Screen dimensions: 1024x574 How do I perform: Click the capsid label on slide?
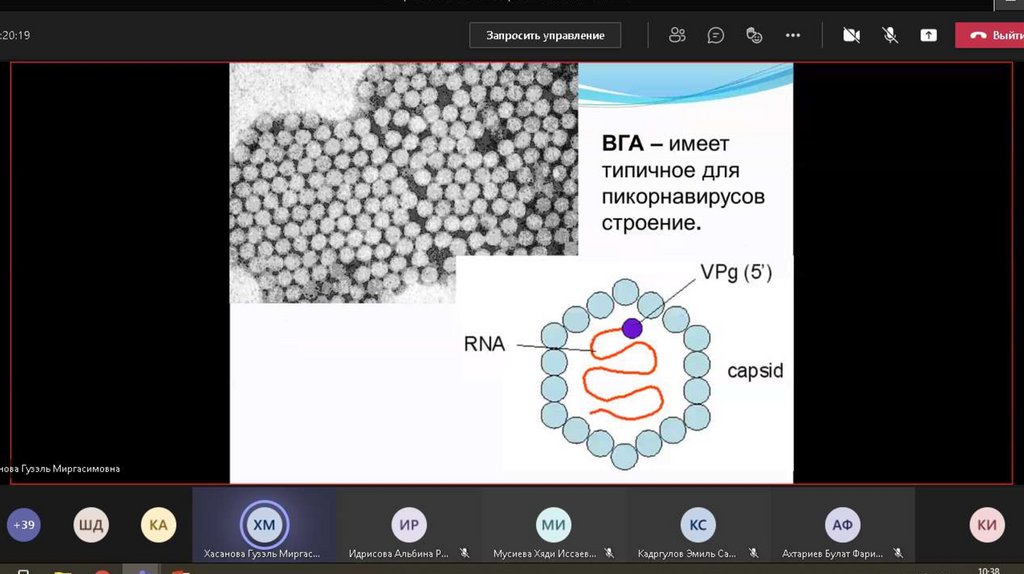tap(755, 370)
